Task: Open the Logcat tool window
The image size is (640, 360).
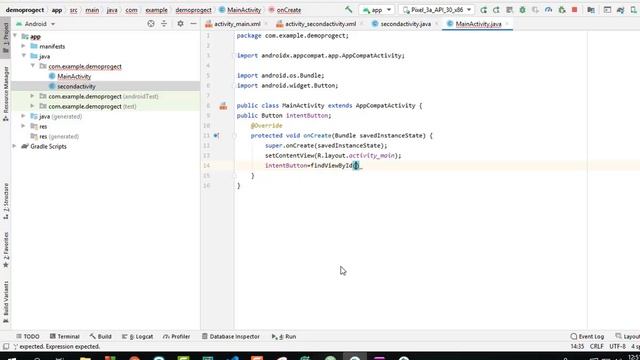Action: 138,336
